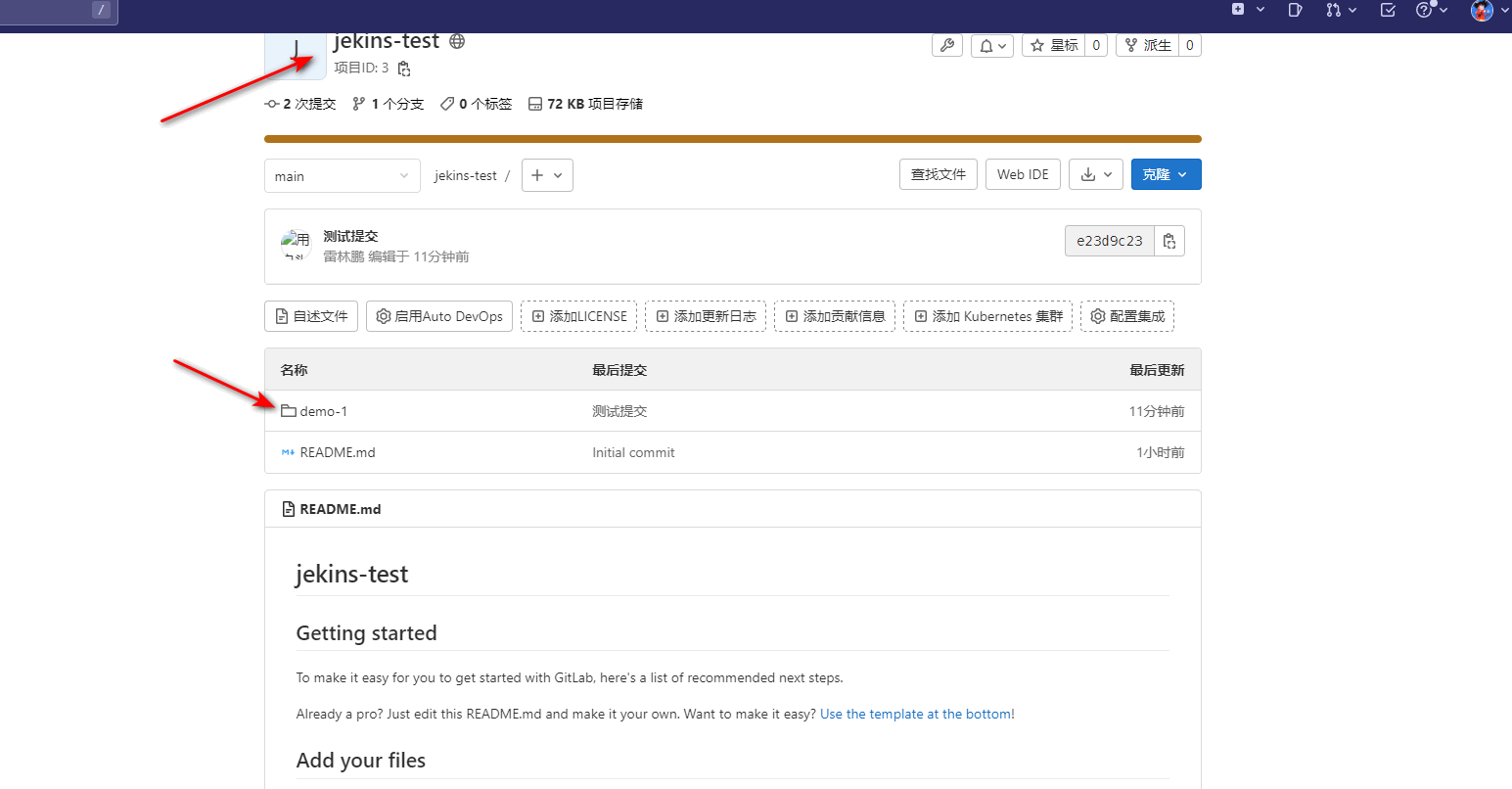Screen dimensions: 1512x789
Task: Click the commit hash e23d9c23
Action: (x=1110, y=241)
